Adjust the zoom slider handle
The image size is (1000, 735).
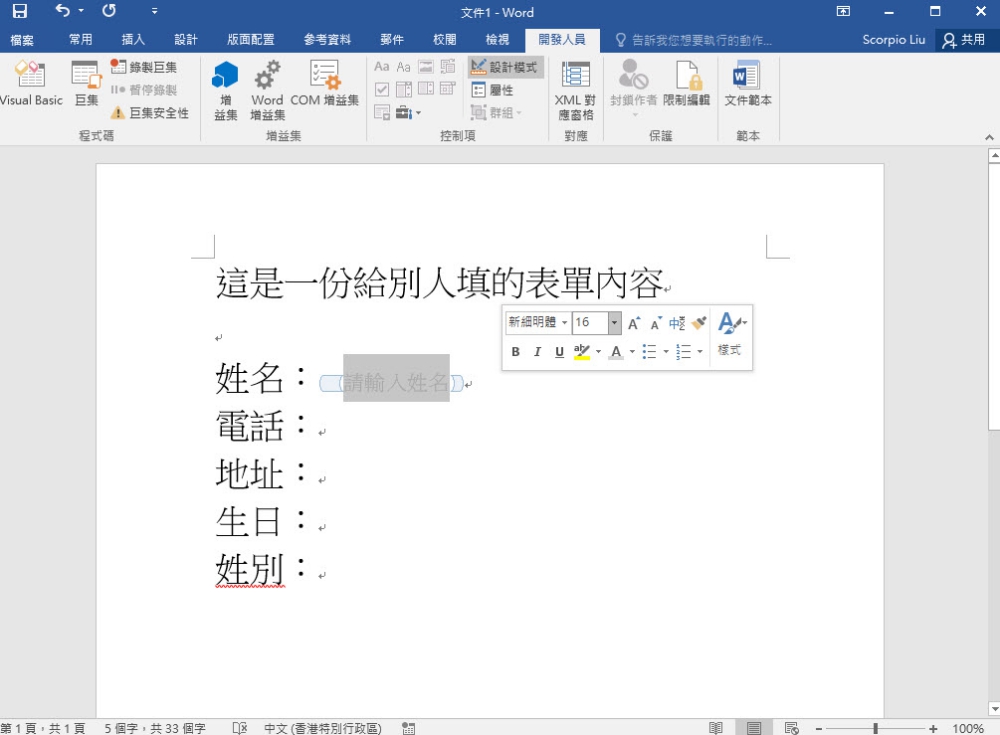pos(876,728)
